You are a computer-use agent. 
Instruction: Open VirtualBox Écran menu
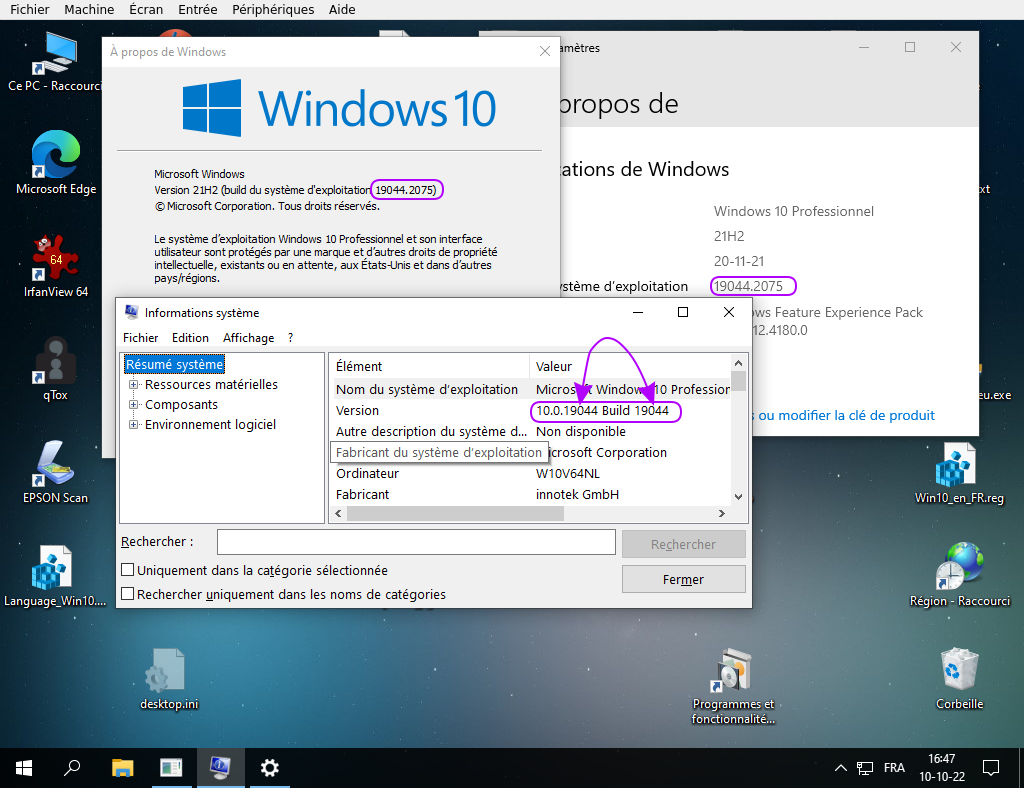pos(146,9)
